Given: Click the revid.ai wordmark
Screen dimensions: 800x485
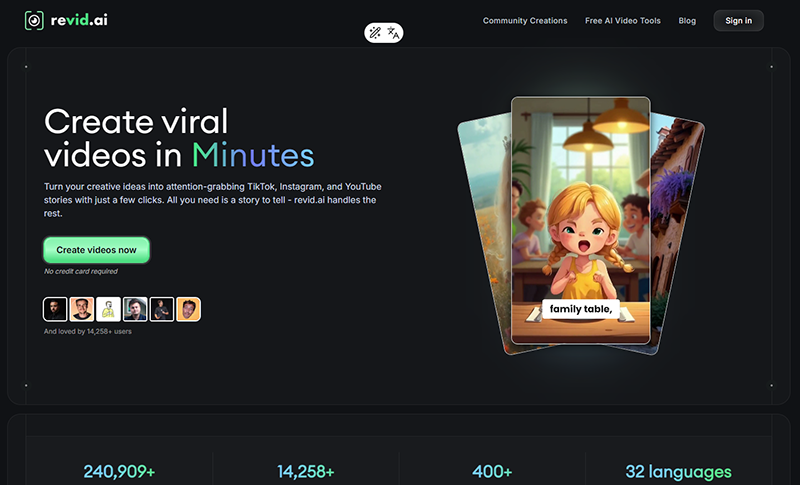Looking at the screenshot, I should [79, 20].
